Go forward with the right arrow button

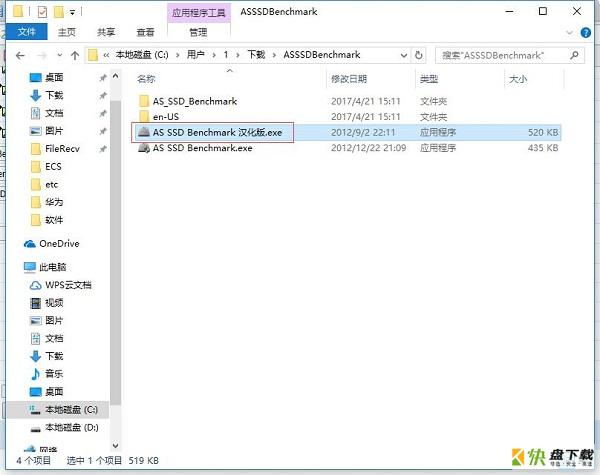pyautogui.click(x=42, y=55)
